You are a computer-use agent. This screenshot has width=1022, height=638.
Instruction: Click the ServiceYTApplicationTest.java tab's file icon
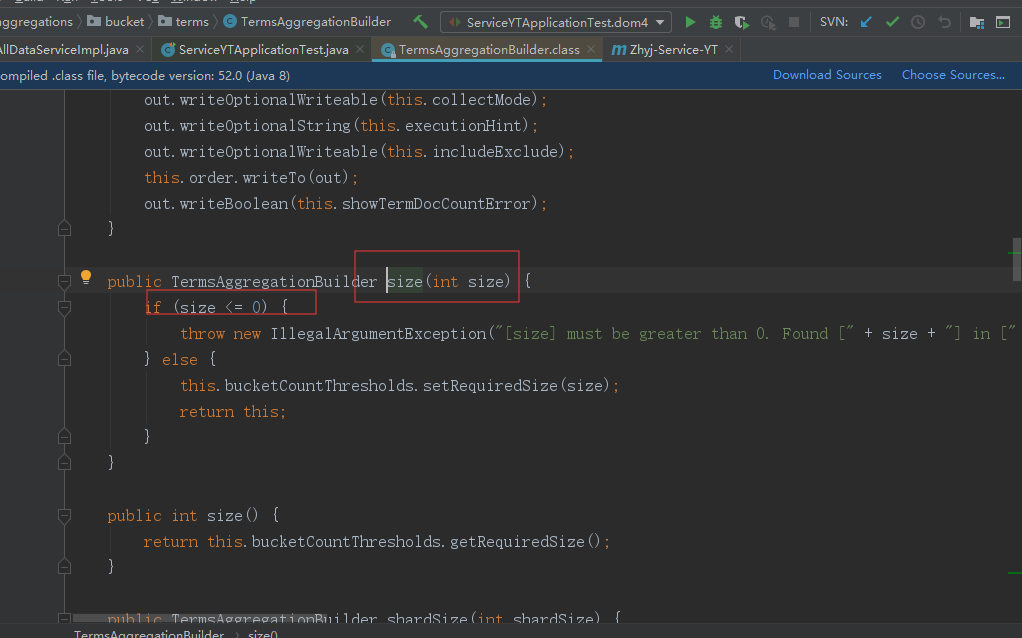168,50
